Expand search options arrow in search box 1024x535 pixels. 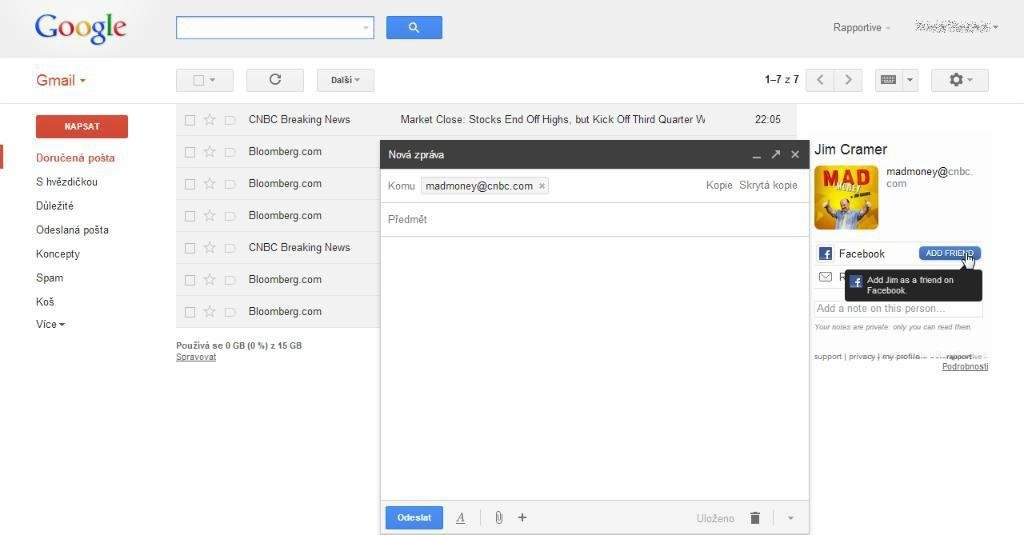(x=365, y=27)
